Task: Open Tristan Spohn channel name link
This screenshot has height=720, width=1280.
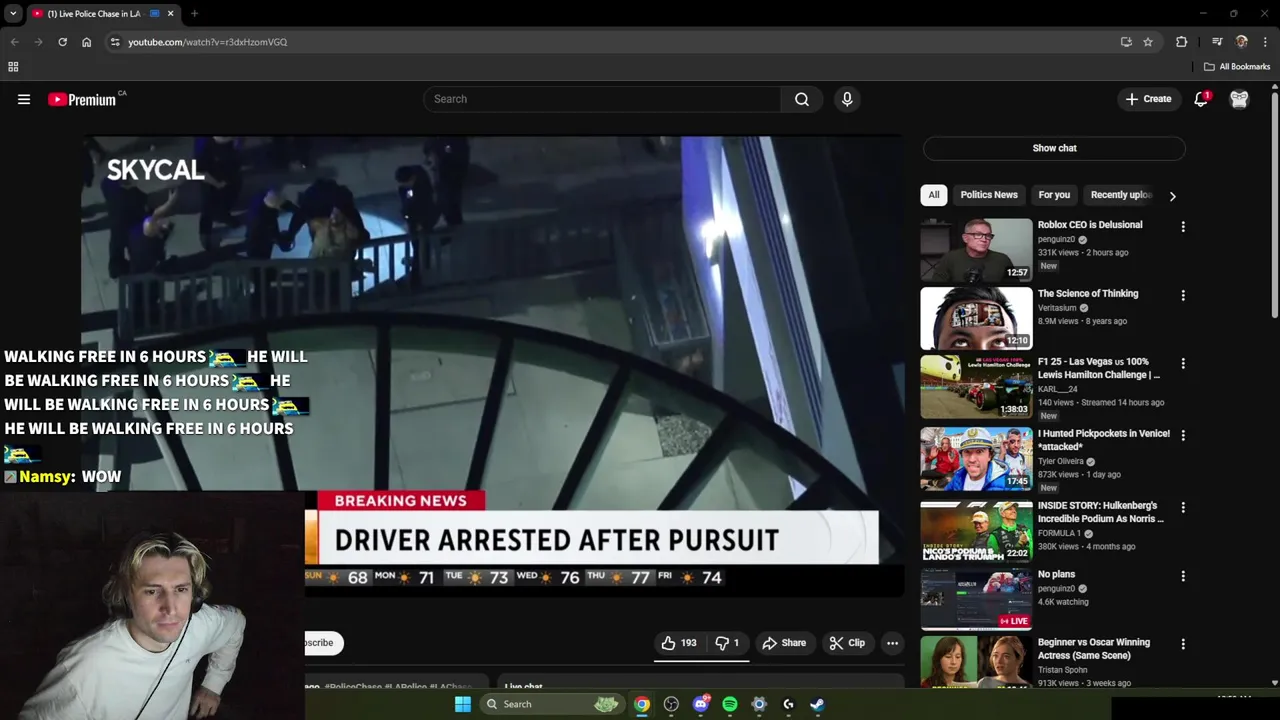Action: (1064, 670)
